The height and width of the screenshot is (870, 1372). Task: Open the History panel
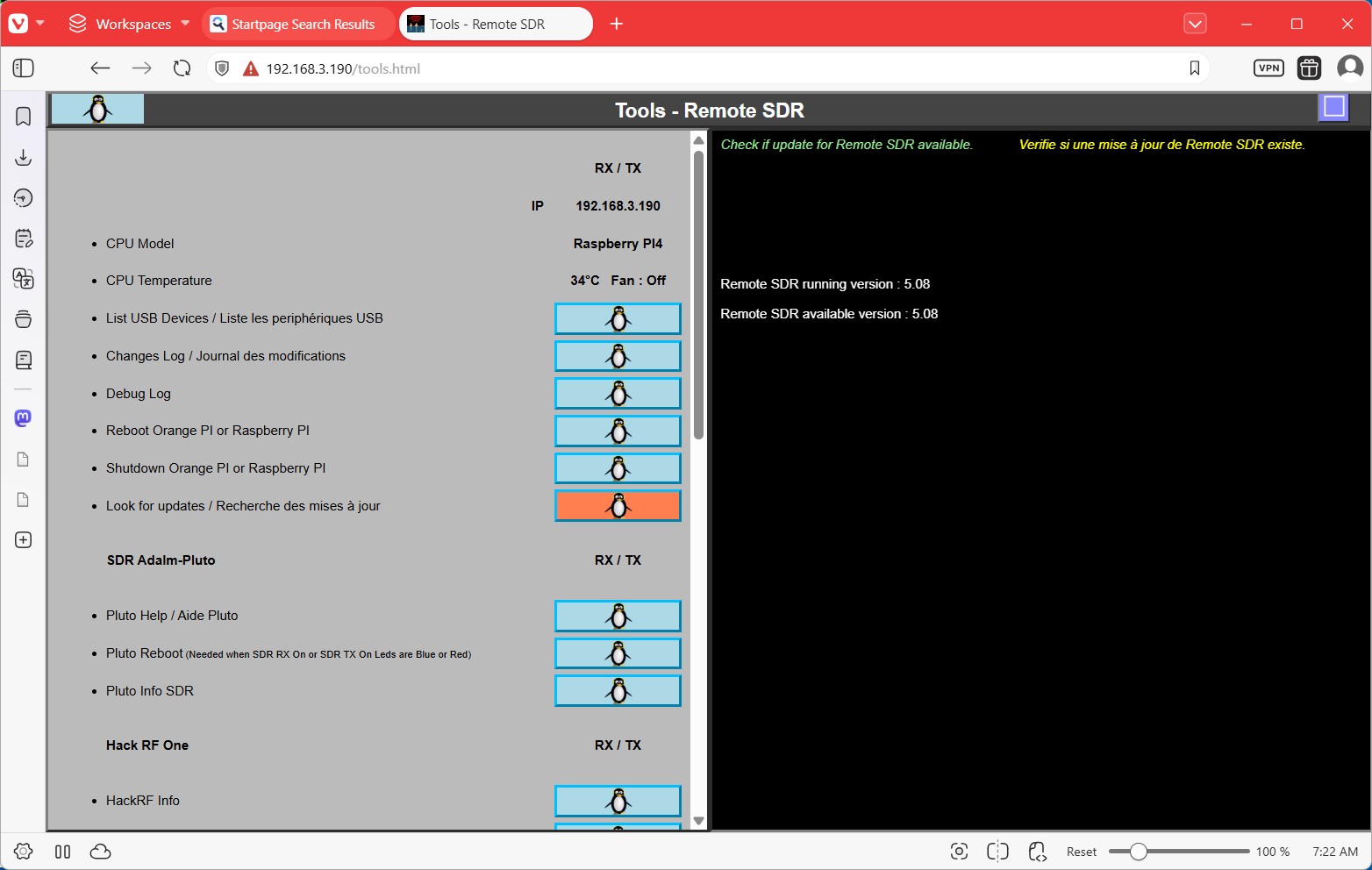(24, 198)
